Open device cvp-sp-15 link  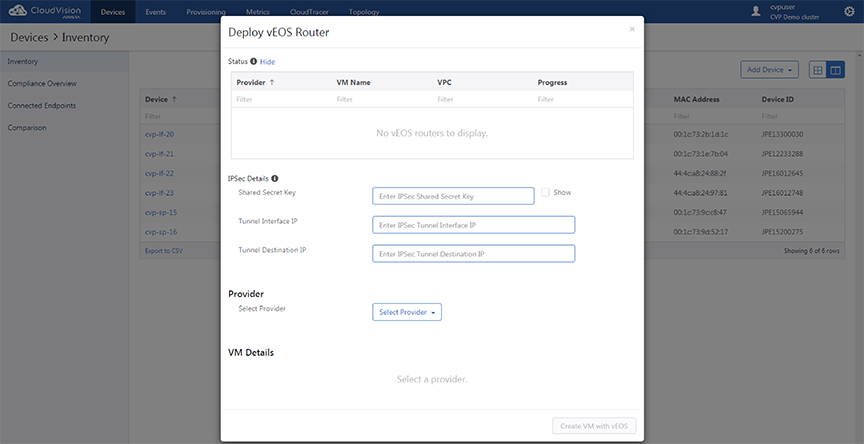click(x=161, y=213)
